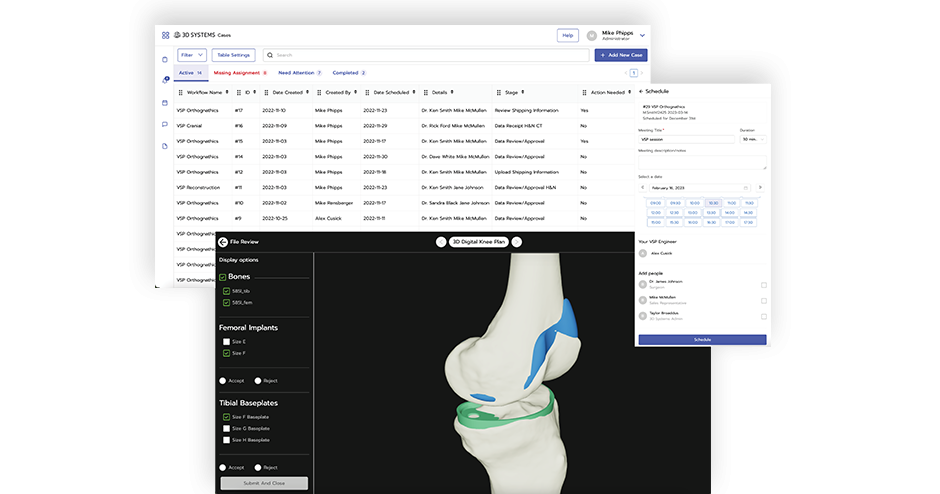Viewport: 940px width, 494px height.
Task: Click the Schedule panel back arrow
Action: pos(641,92)
